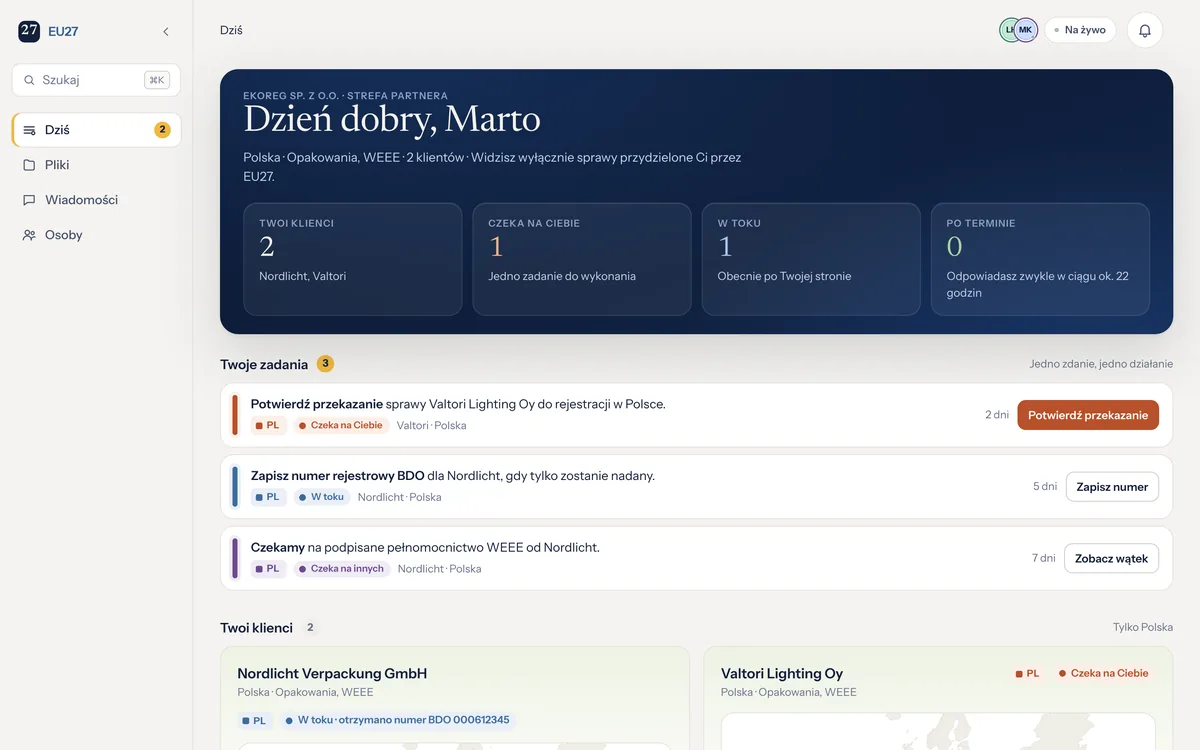
Task: Click Valtori · Polska task metadata
Action: [431, 426]
